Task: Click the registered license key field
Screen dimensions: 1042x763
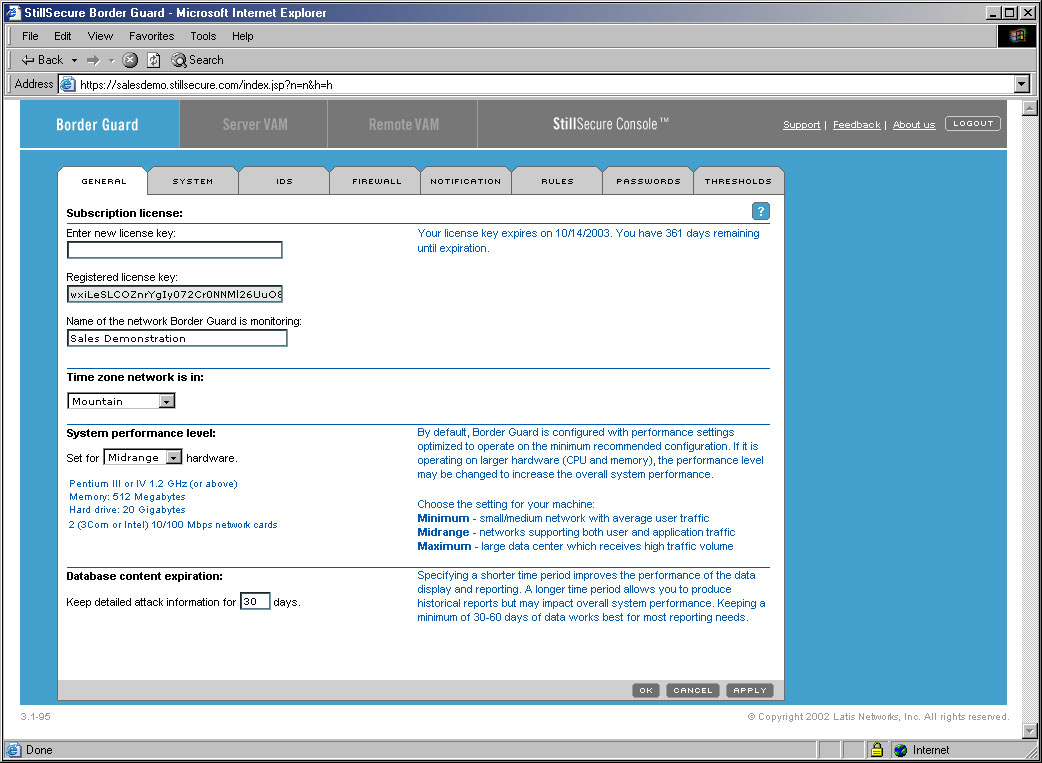Action: point(175,294)
